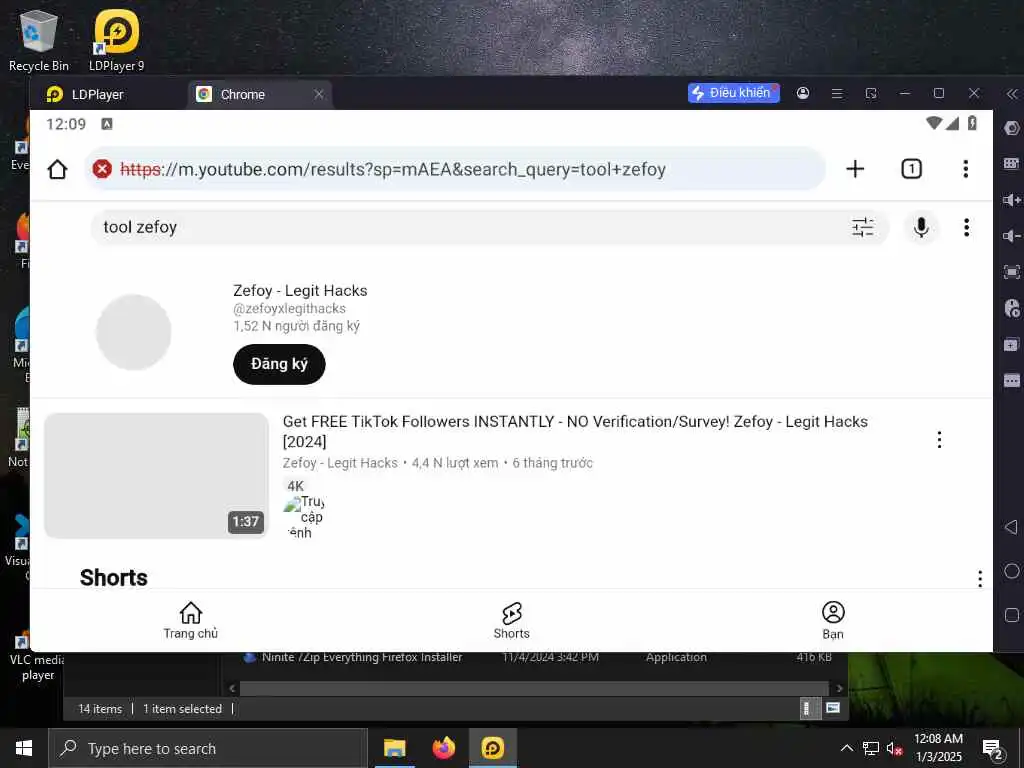Click the @zefoyxlegithacks handle

tap(289, 308)
